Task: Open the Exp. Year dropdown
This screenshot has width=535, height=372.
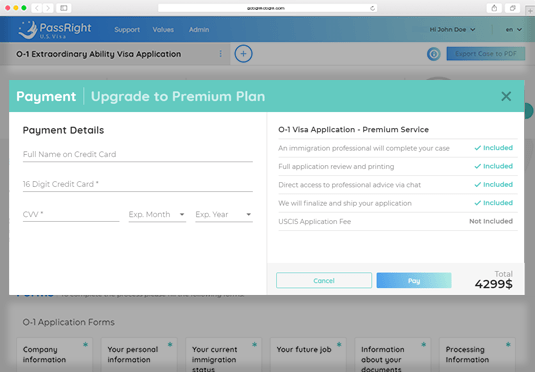Action: (224, 215)
